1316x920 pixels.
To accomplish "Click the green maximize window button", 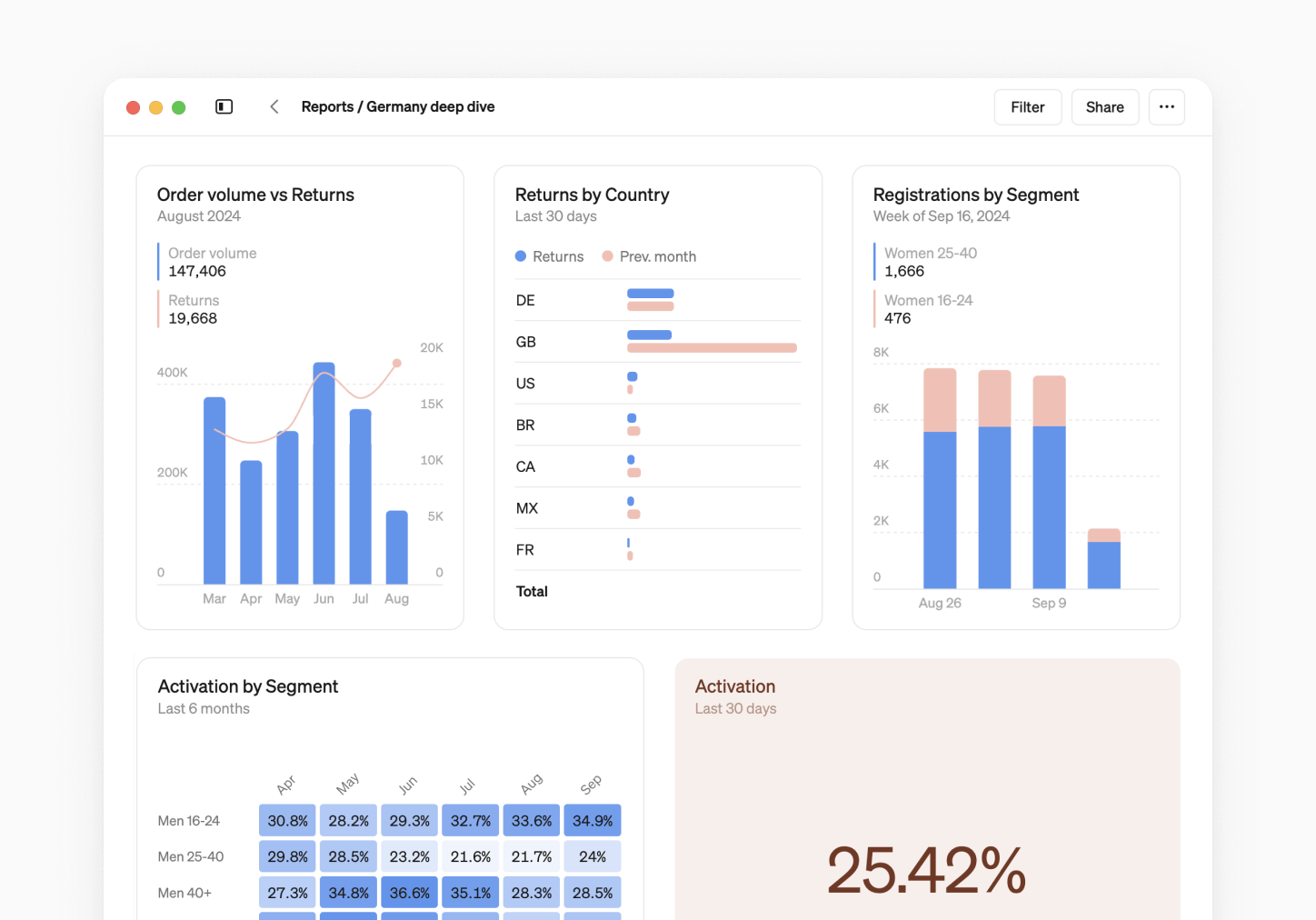I will (179, 107).
